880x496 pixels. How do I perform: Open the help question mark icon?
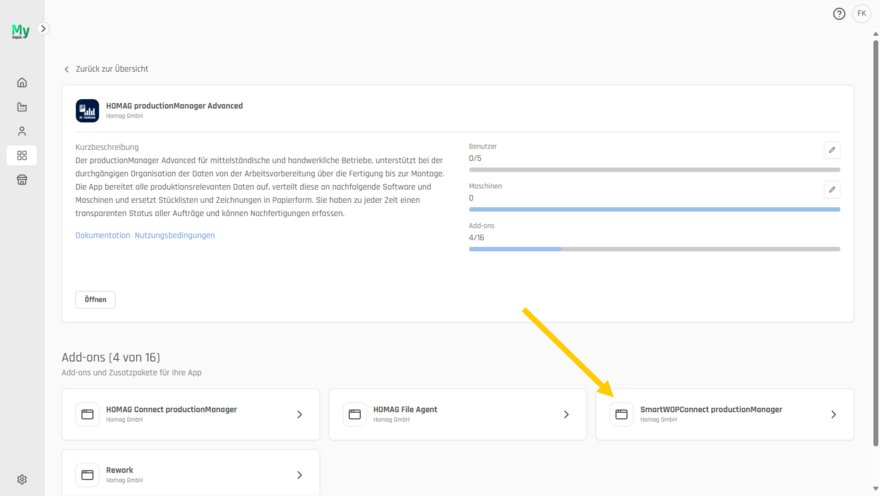click(838, 14)
